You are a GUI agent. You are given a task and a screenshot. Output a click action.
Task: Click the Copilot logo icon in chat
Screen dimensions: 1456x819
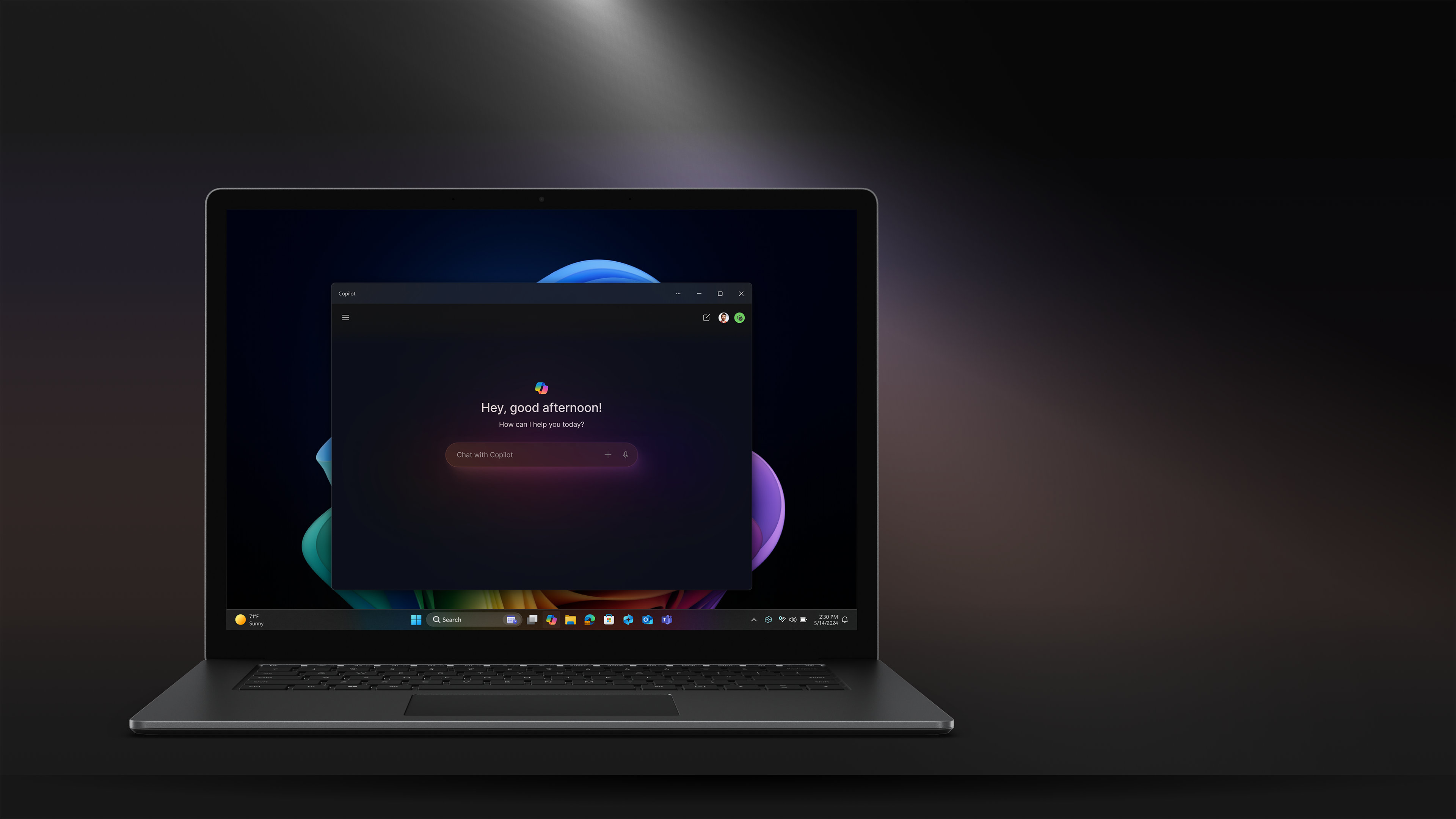pos(541,388)
